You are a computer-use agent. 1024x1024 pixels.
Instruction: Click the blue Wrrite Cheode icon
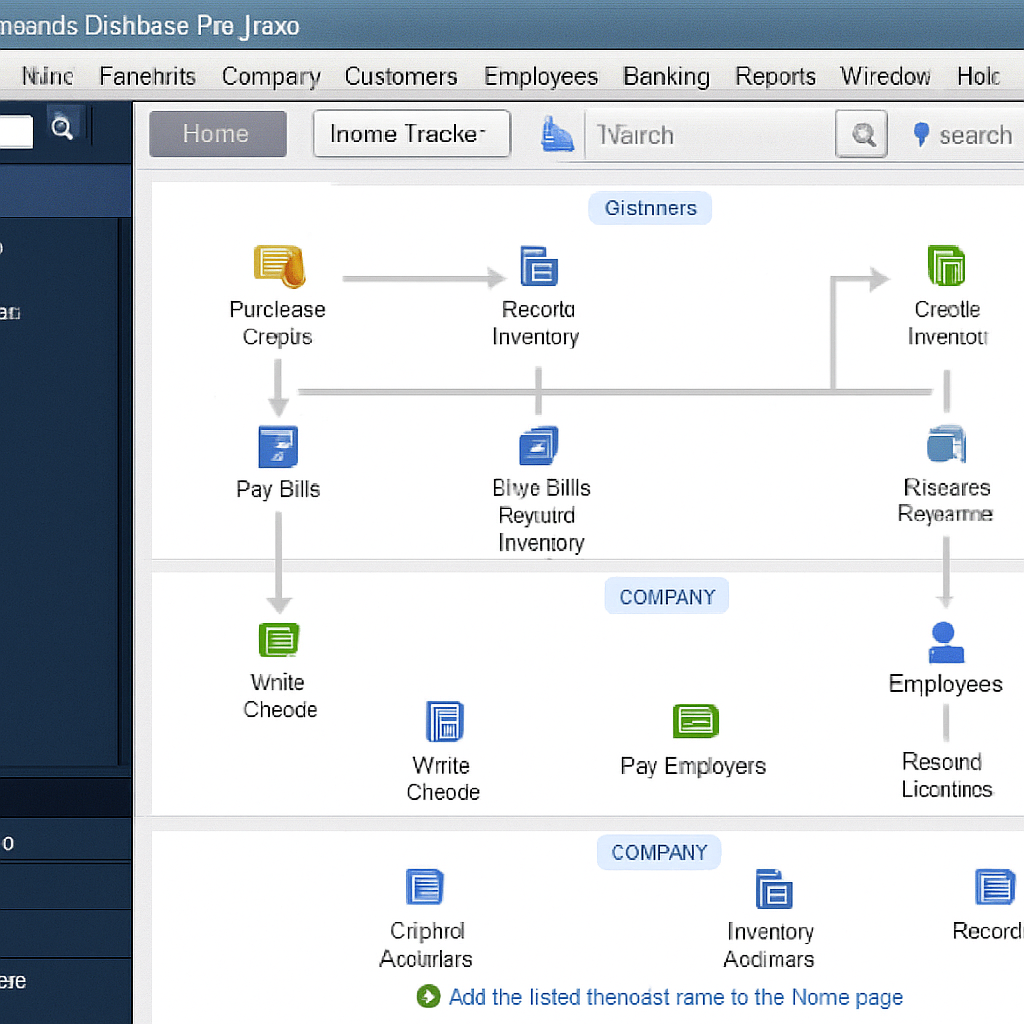[445, 721]
